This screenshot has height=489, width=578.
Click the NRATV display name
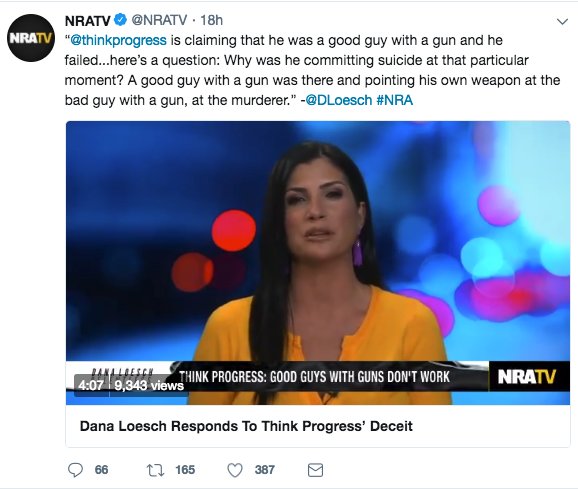click(87, 21)
